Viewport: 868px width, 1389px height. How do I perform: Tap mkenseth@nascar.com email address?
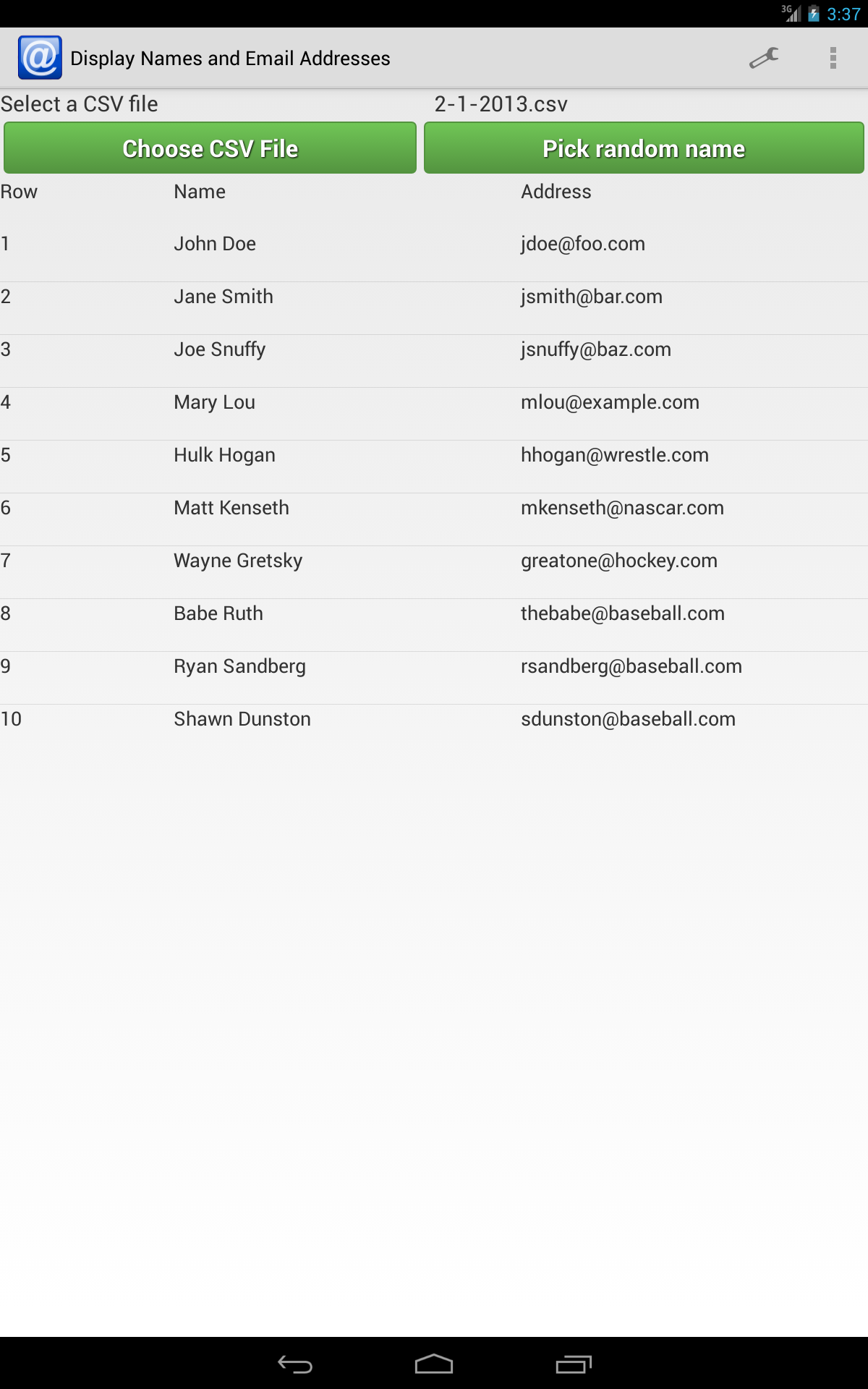click(622, 508)
